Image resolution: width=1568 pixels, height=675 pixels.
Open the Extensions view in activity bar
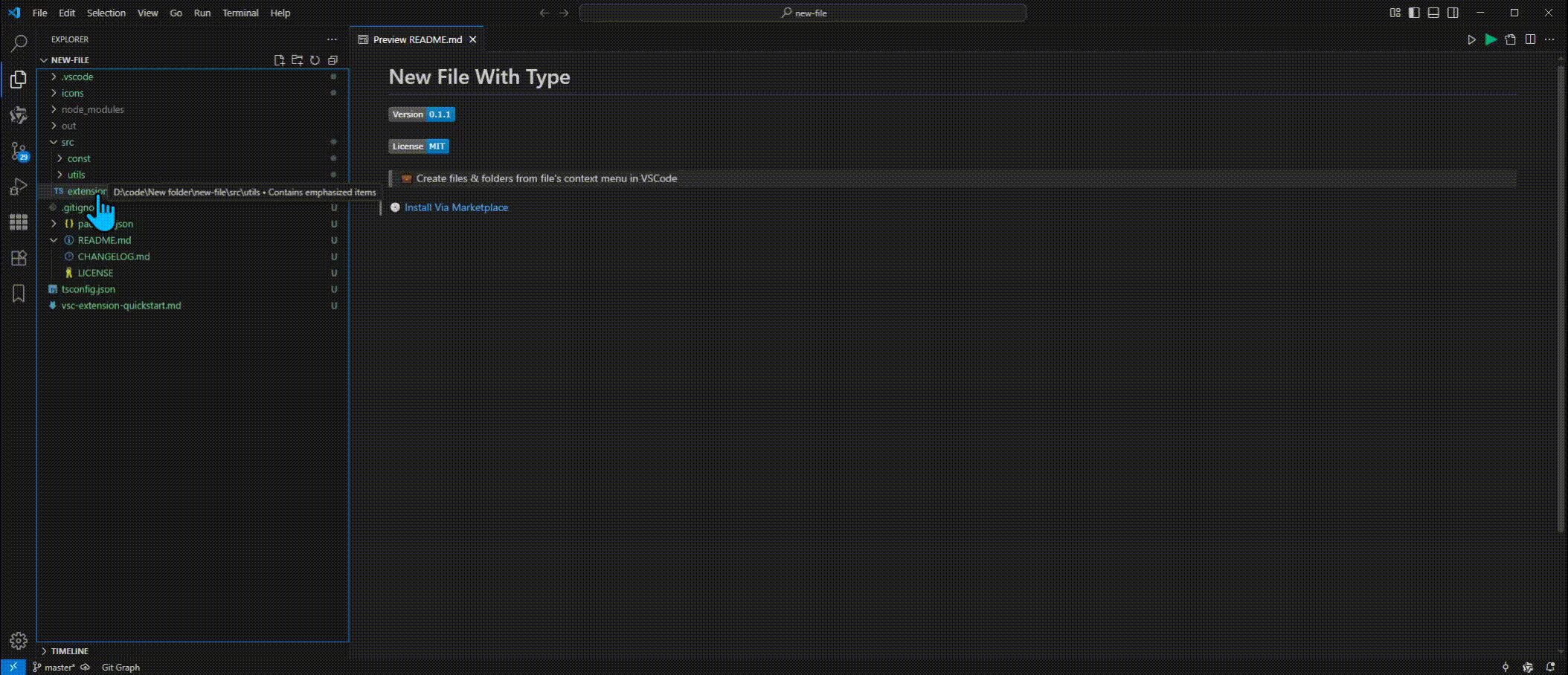[19, 258]
